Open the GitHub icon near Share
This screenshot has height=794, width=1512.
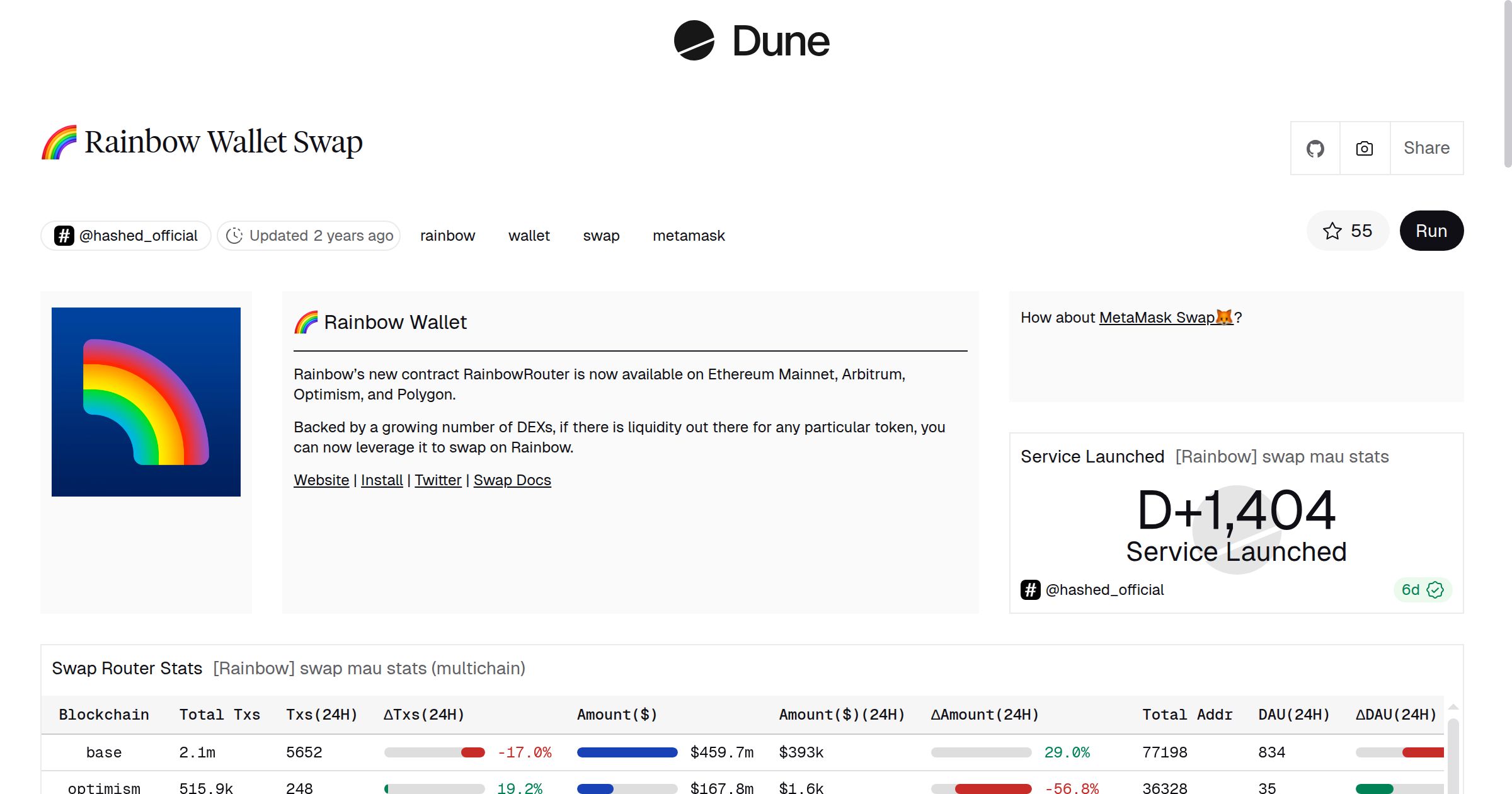1315,148
